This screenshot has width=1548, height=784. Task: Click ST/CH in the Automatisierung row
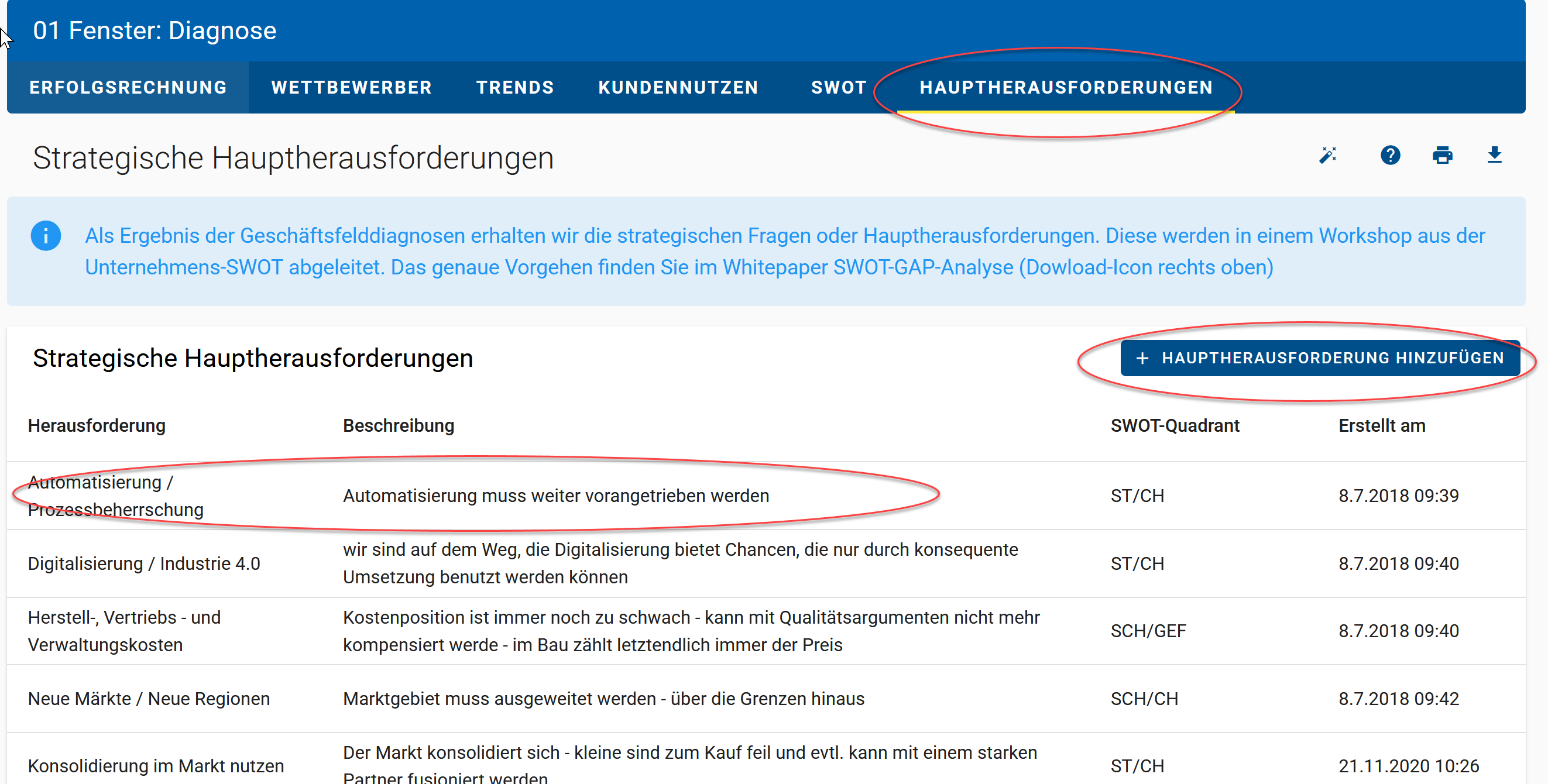coord(1137,496)
